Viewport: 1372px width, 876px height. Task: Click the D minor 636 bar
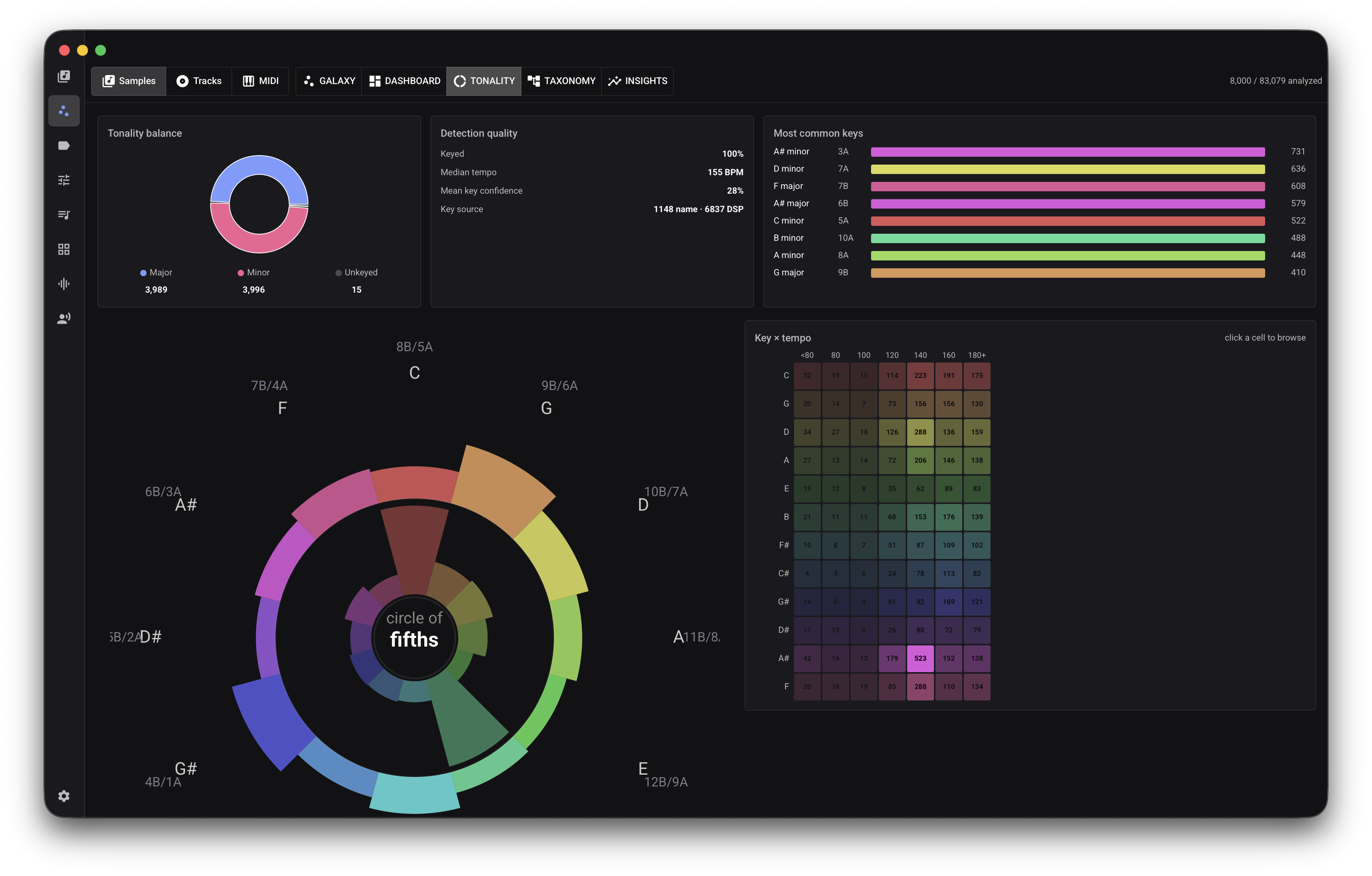point(1068,169)
